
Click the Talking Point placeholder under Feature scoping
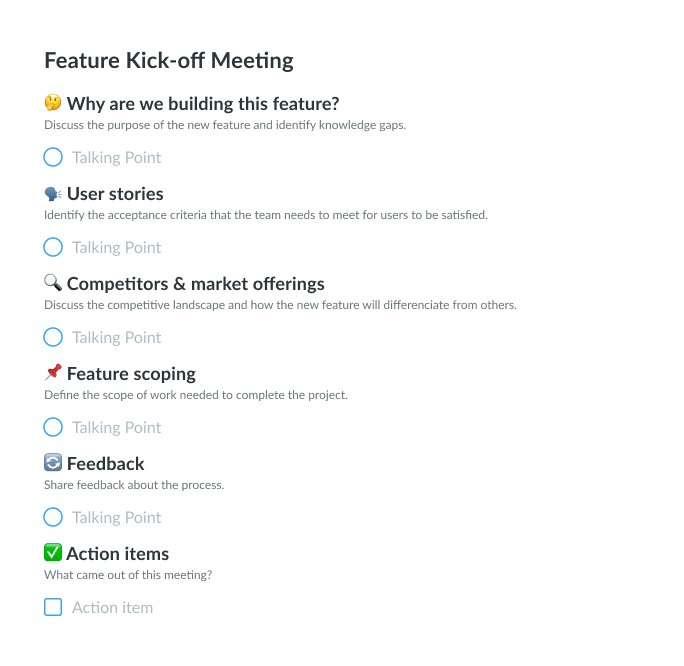(116, 427)
